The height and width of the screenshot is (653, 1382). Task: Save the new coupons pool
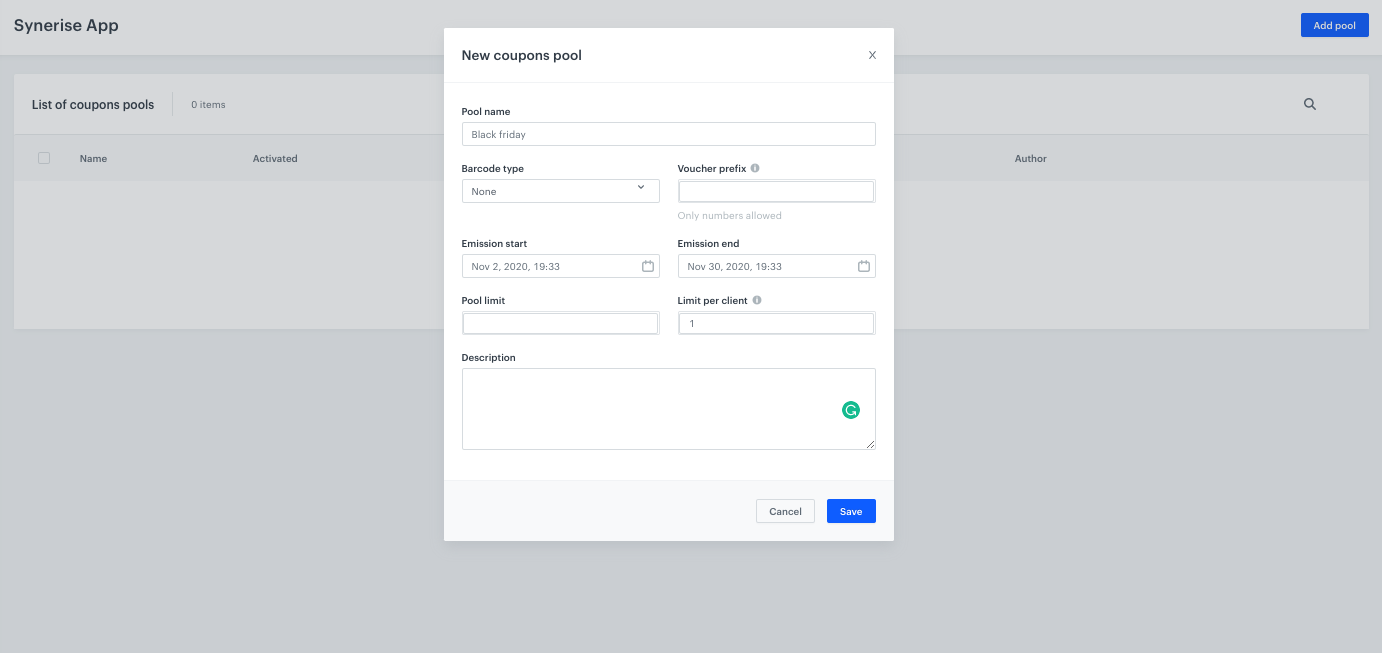pos(850,511)
